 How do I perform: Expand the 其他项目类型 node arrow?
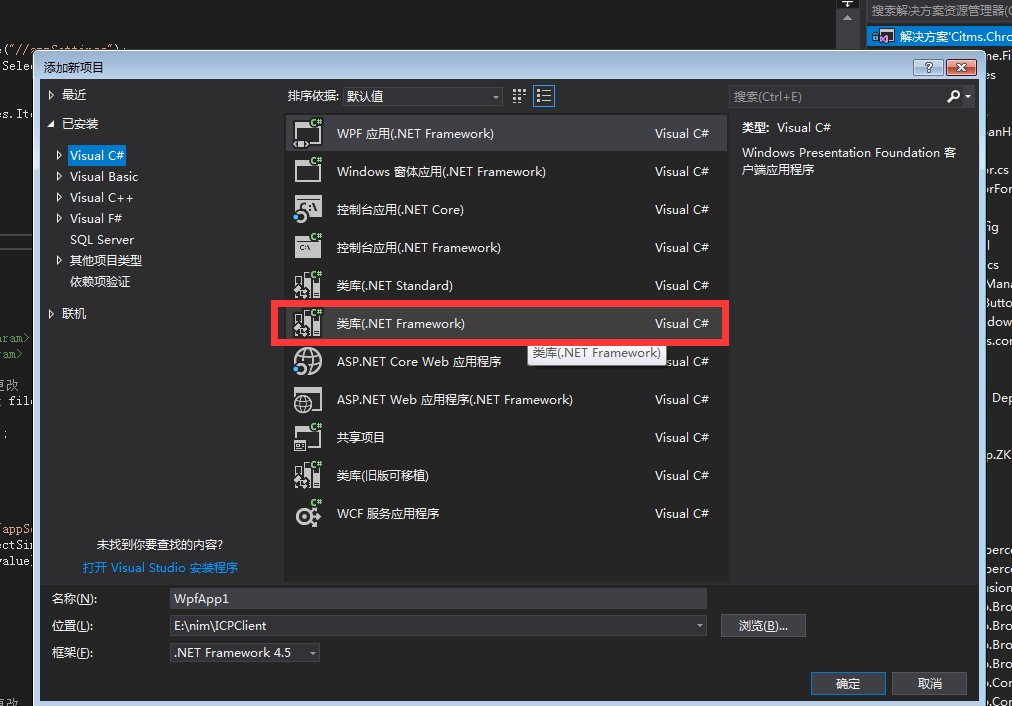[59, 260]
